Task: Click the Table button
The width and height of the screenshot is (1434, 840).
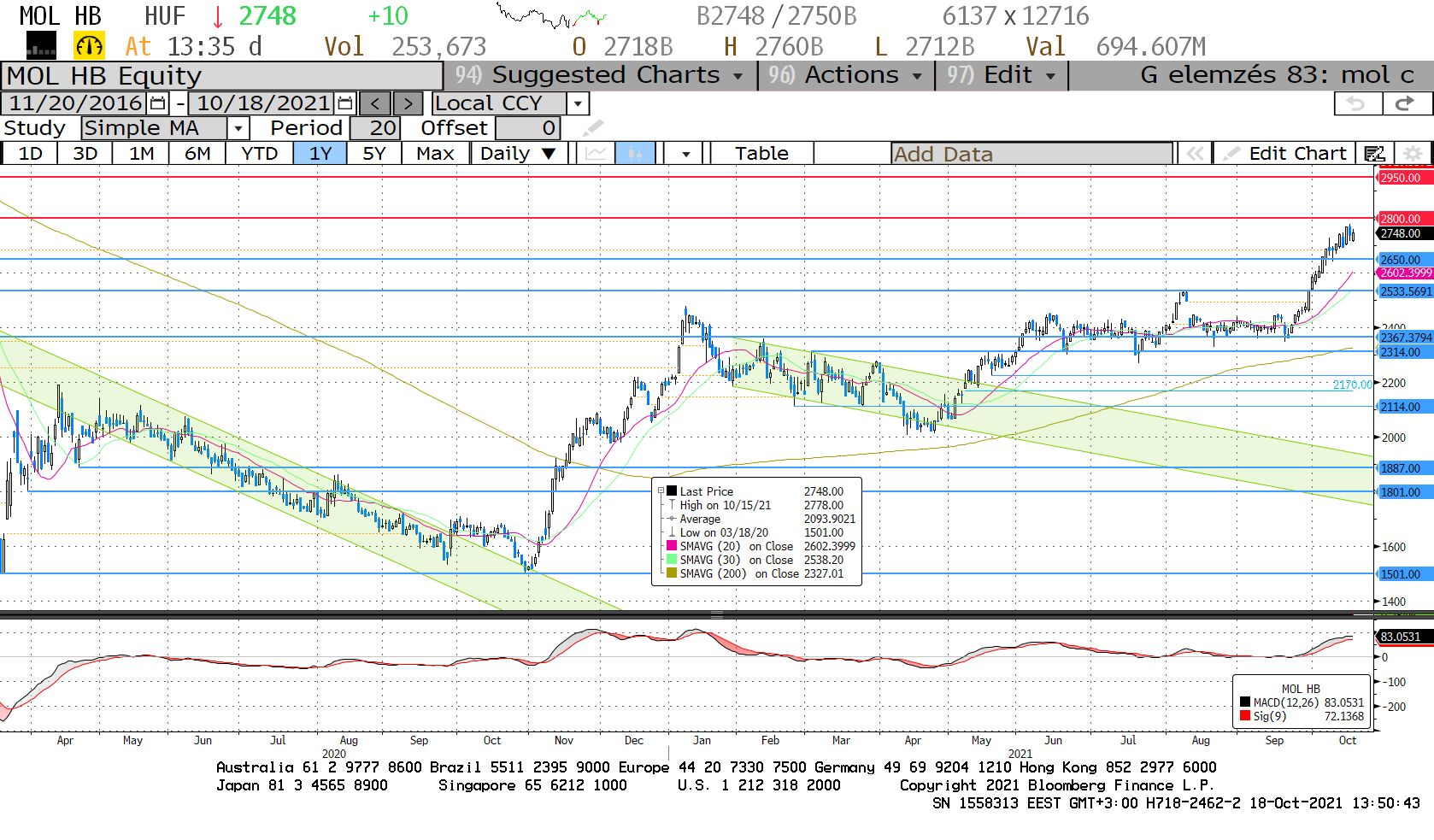Action: point(761,154)
